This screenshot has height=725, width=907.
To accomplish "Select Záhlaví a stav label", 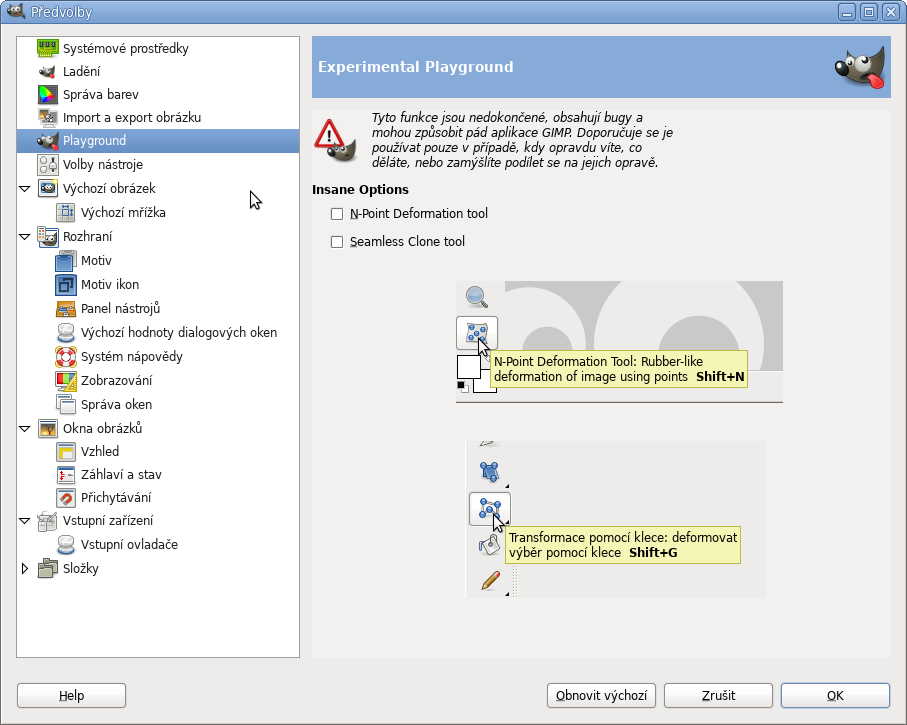I will point(121,475).
